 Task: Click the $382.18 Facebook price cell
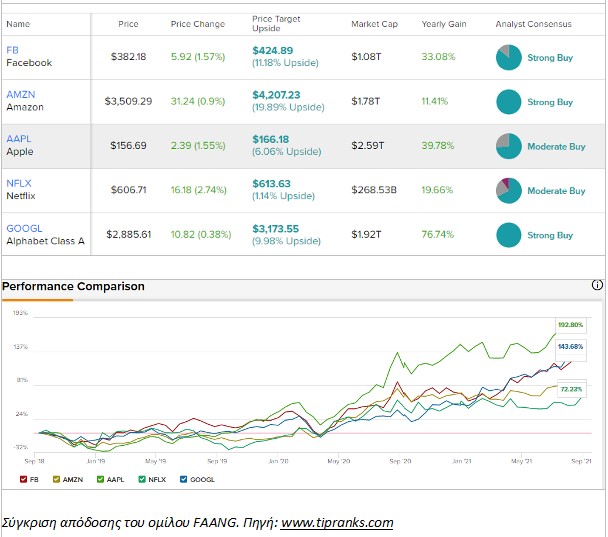tap(128, 57)
